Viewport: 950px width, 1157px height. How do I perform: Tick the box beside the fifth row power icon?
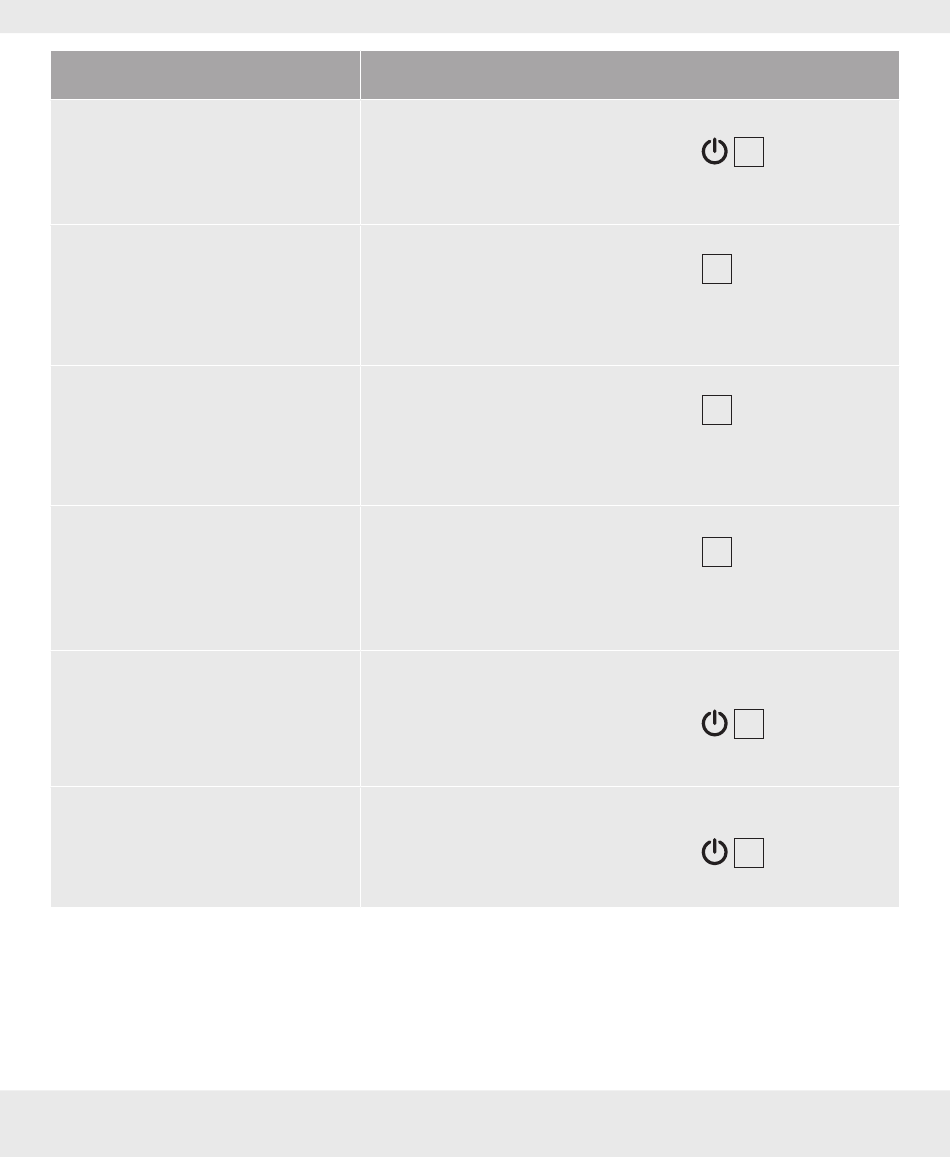[748, 724]
